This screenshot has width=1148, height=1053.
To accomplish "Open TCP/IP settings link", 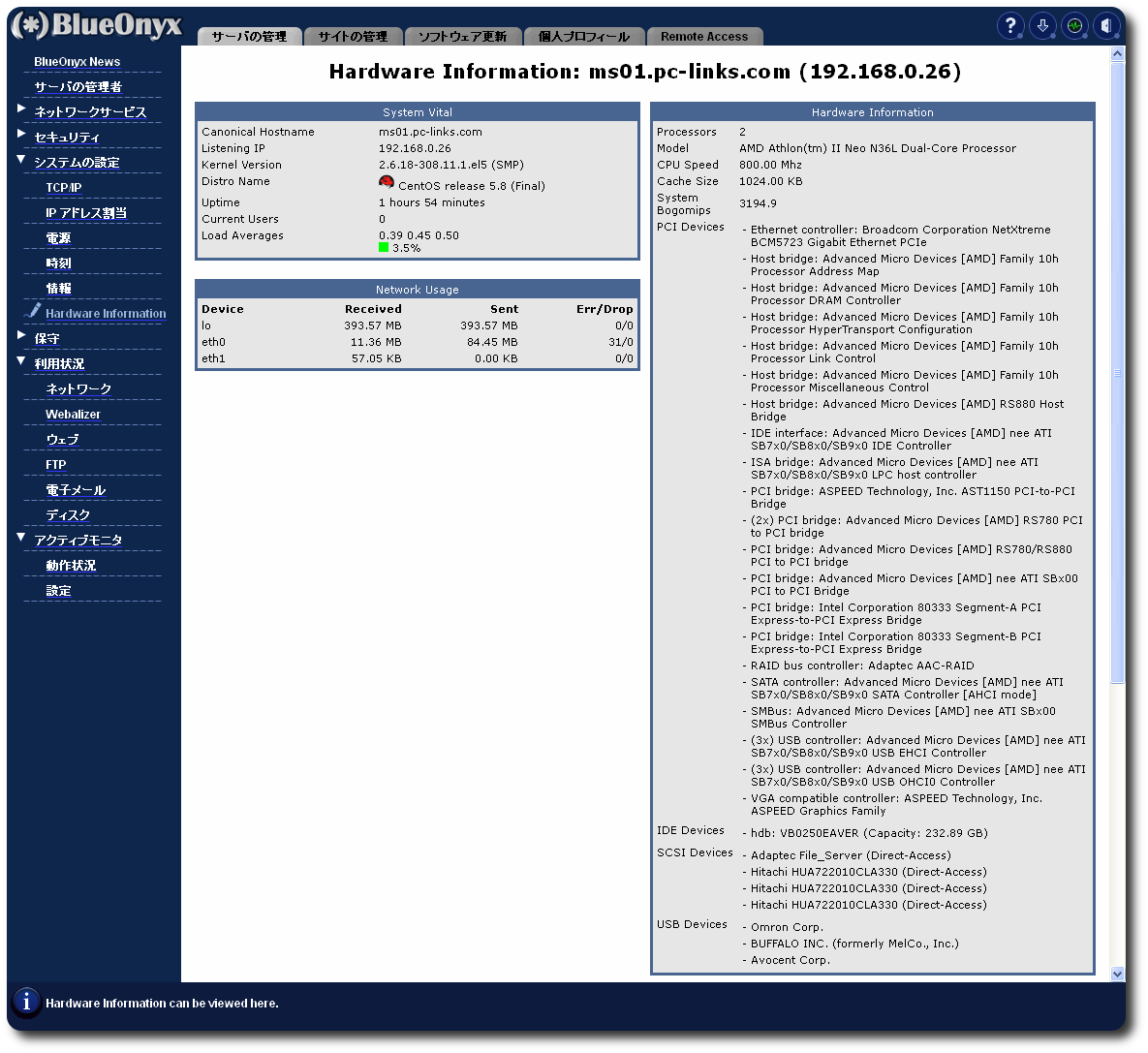I will (x=64, y=188).
